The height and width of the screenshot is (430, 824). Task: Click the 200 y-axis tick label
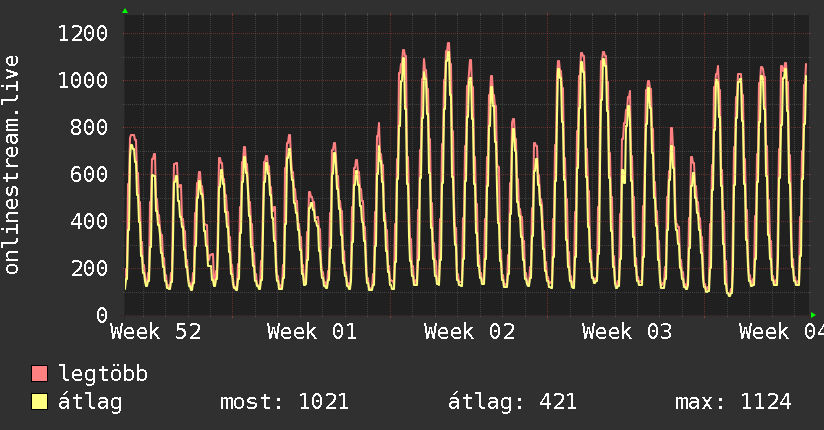[x=88, y=268]
